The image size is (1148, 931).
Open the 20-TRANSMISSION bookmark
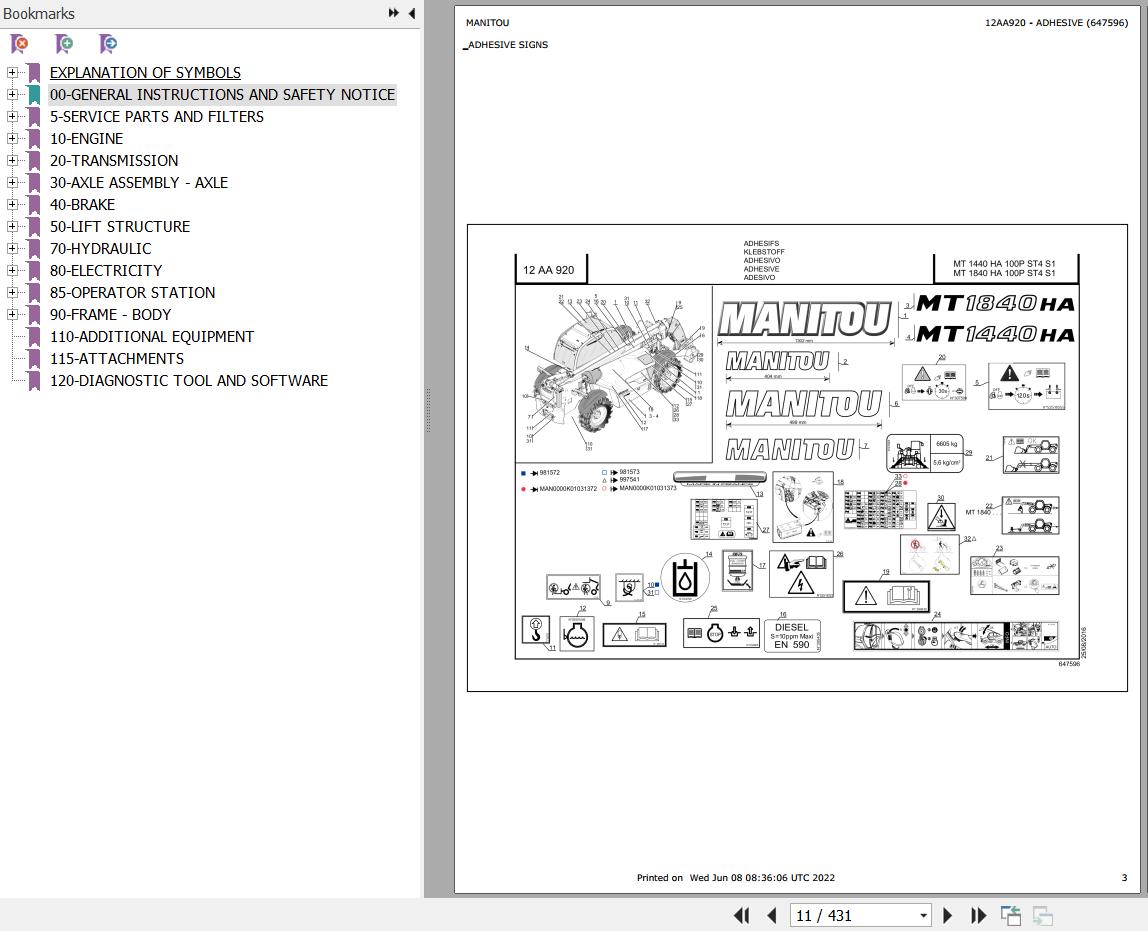[114, 160]
